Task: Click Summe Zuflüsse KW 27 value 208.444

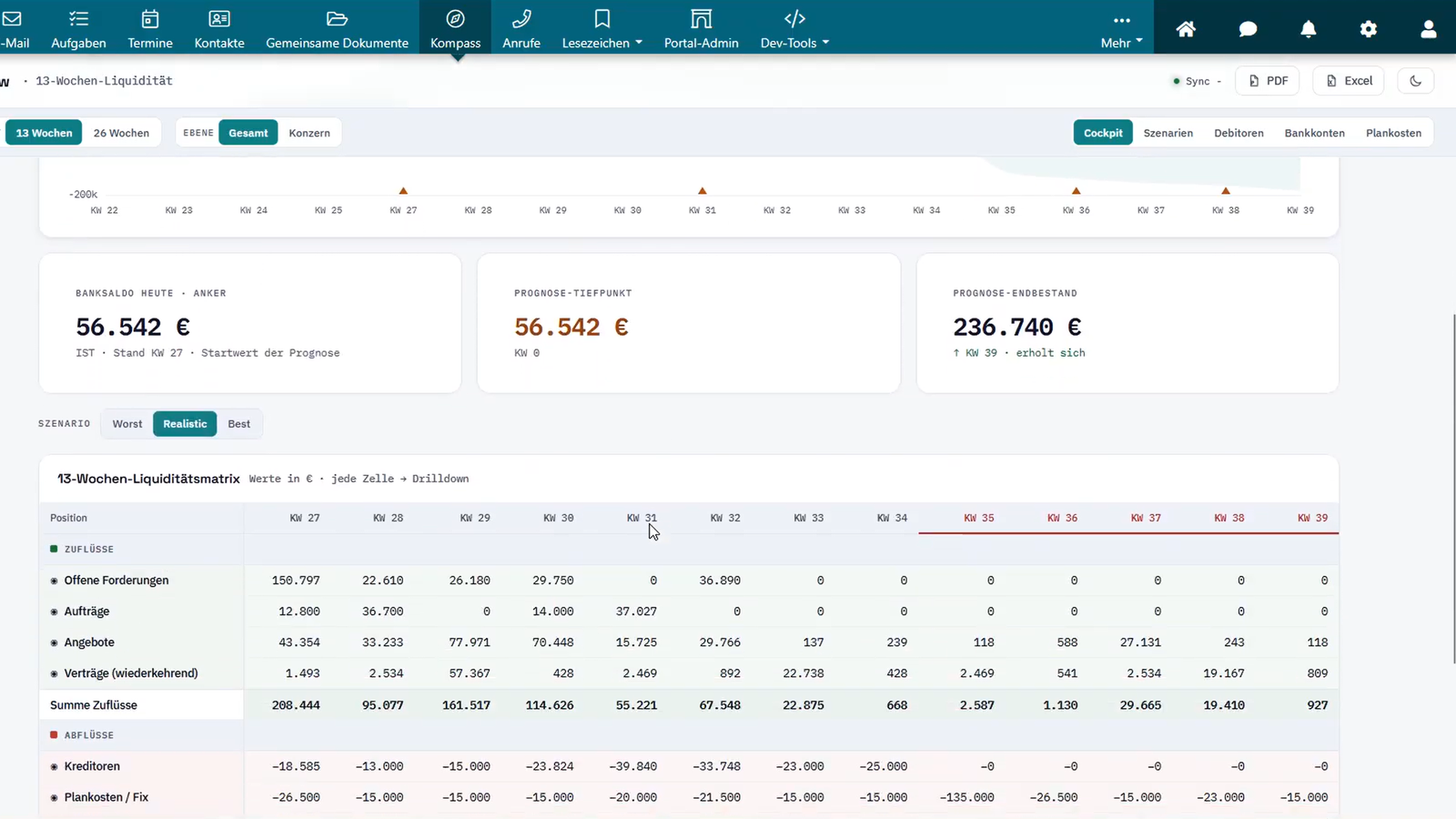Action: point(296,705)
